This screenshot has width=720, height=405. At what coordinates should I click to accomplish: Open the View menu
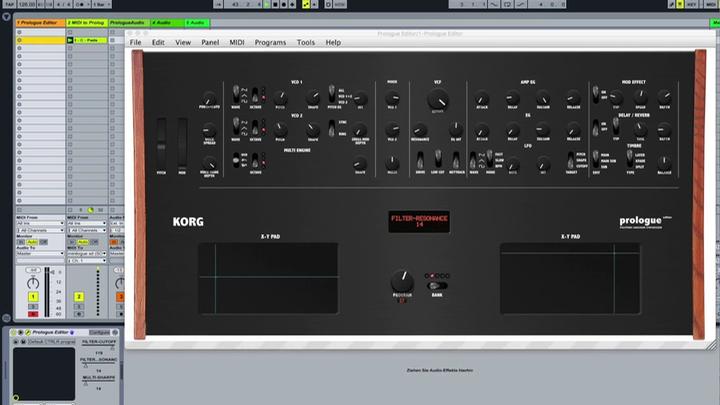183,42
